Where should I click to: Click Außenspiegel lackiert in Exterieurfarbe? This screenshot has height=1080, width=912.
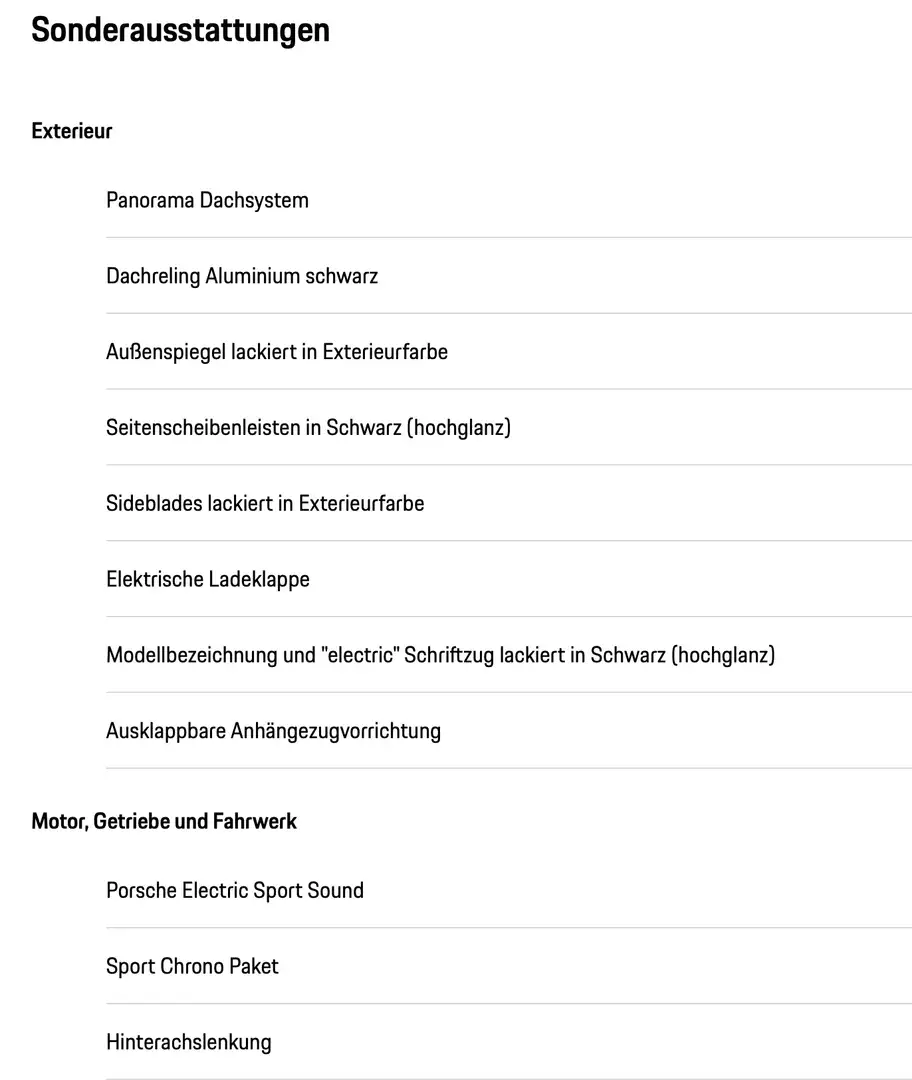(277, 352)
